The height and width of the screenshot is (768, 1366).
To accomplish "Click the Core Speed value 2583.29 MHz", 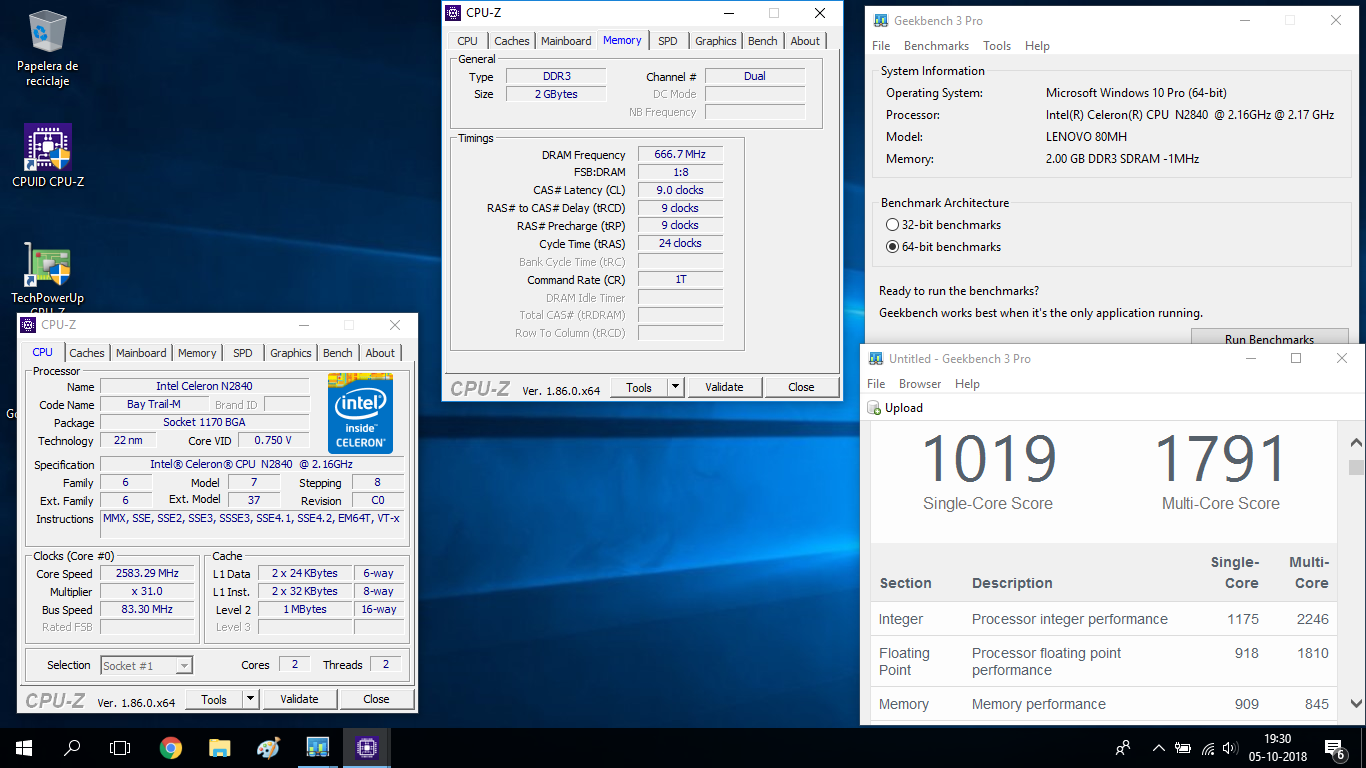I will 148,574.
